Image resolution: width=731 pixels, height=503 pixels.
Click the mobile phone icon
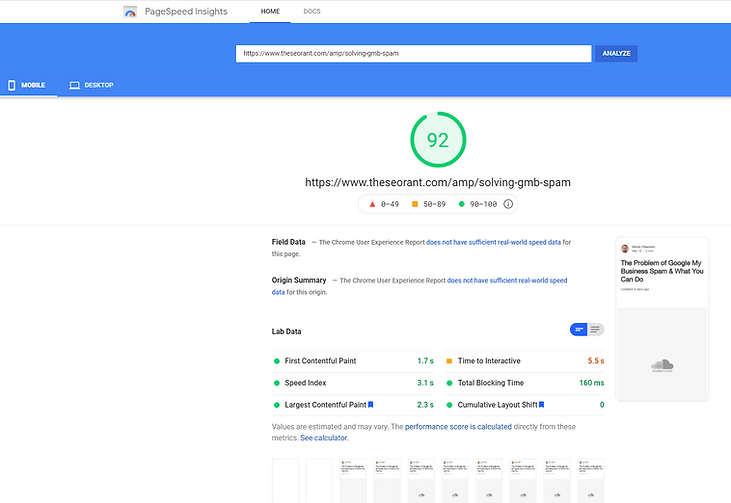(x=12, y=85)
